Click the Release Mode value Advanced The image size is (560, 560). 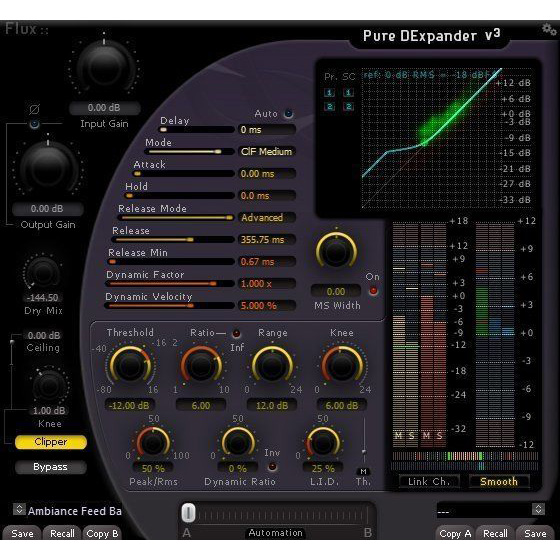tap(266, 218)
